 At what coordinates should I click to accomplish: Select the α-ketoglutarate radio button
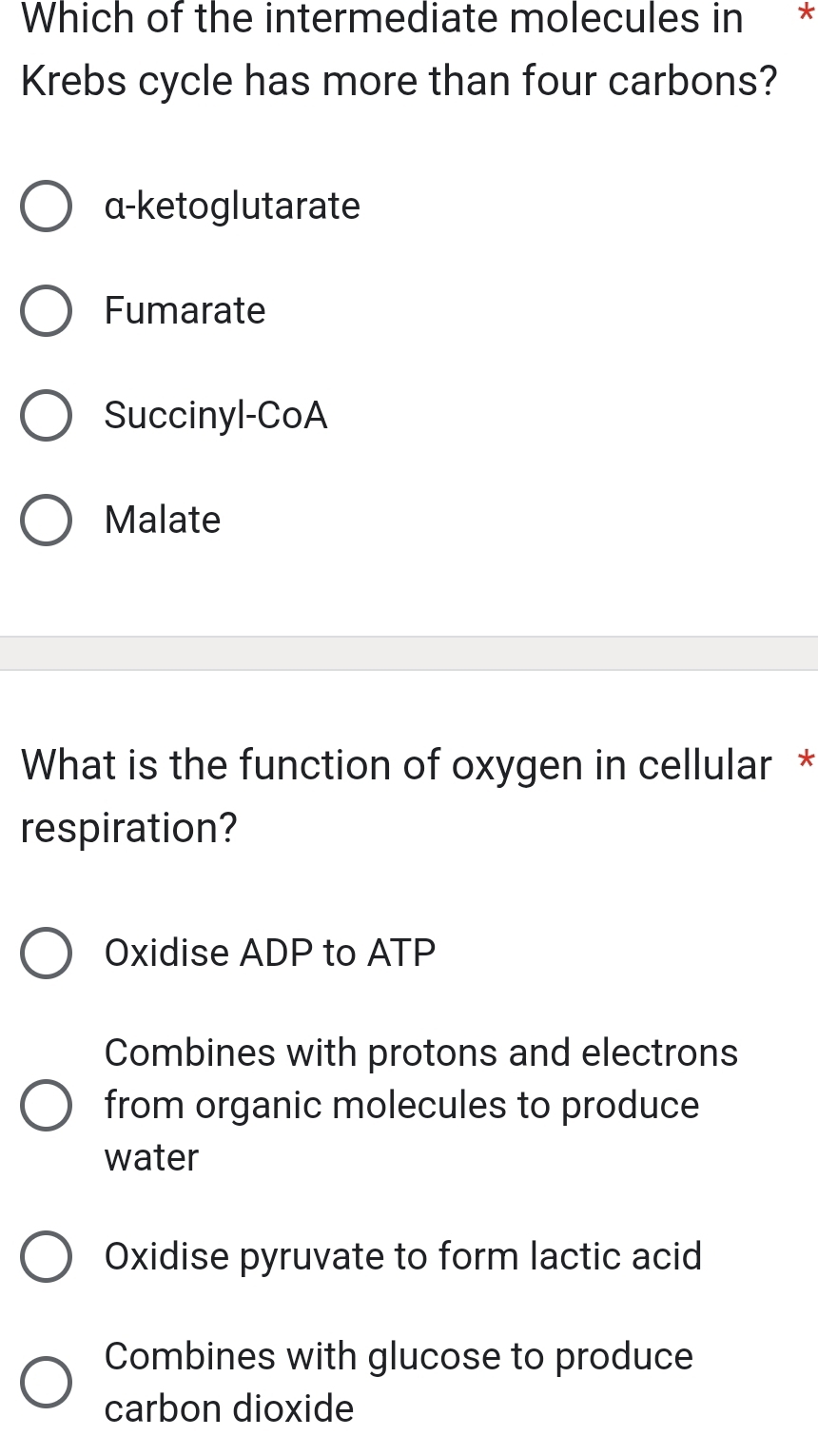click(47, 207)
